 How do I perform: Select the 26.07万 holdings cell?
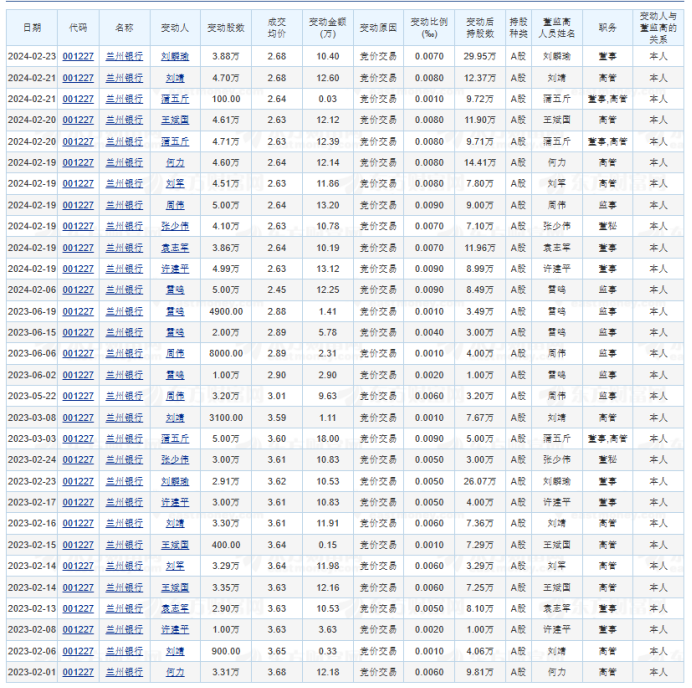point(480,481)
